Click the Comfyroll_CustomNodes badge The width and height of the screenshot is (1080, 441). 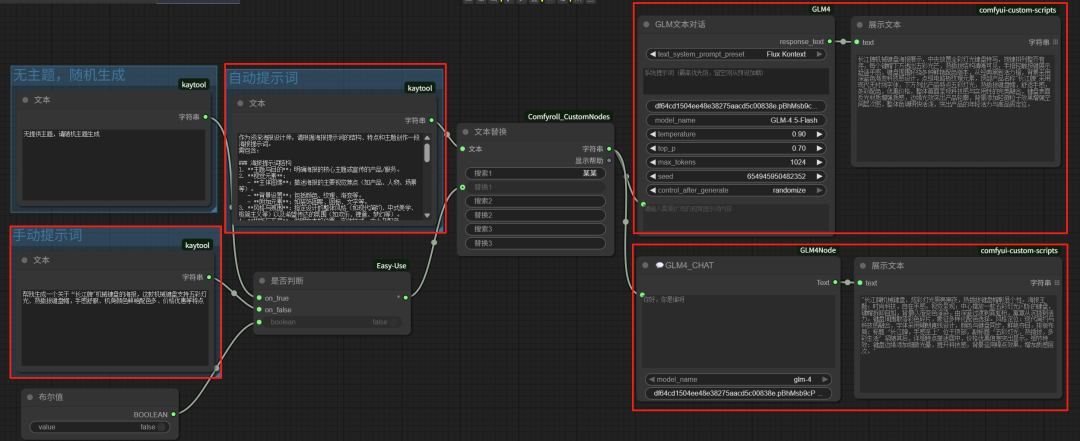(568, 117)
